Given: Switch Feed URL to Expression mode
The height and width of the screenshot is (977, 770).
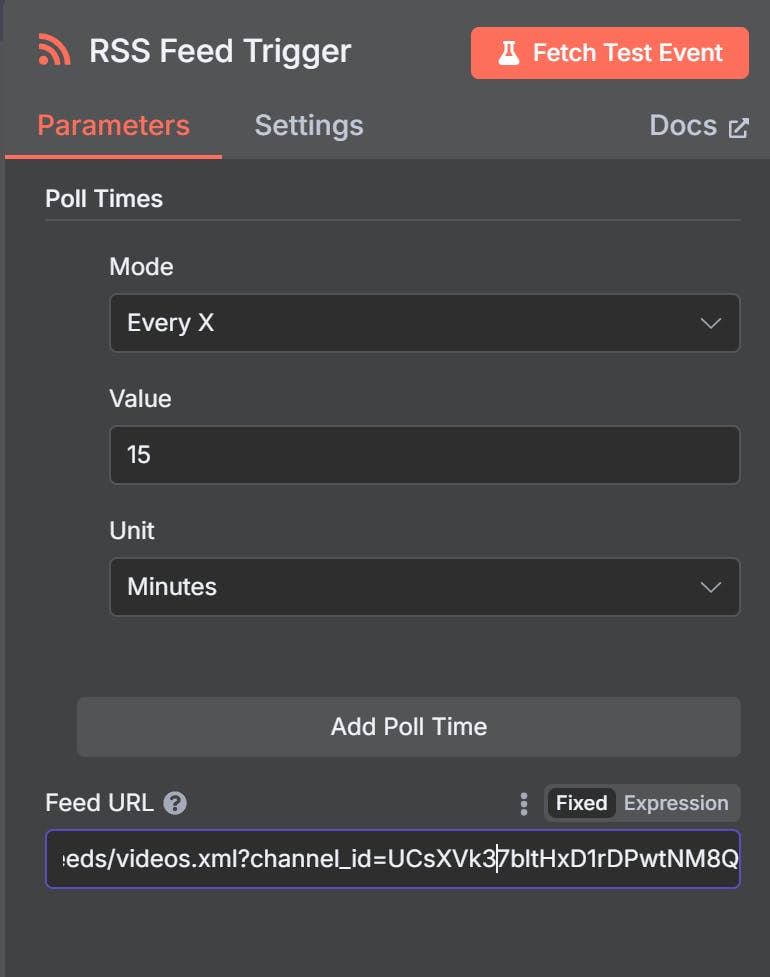Looking at the screenshot, I should click(x=676, y=803).
